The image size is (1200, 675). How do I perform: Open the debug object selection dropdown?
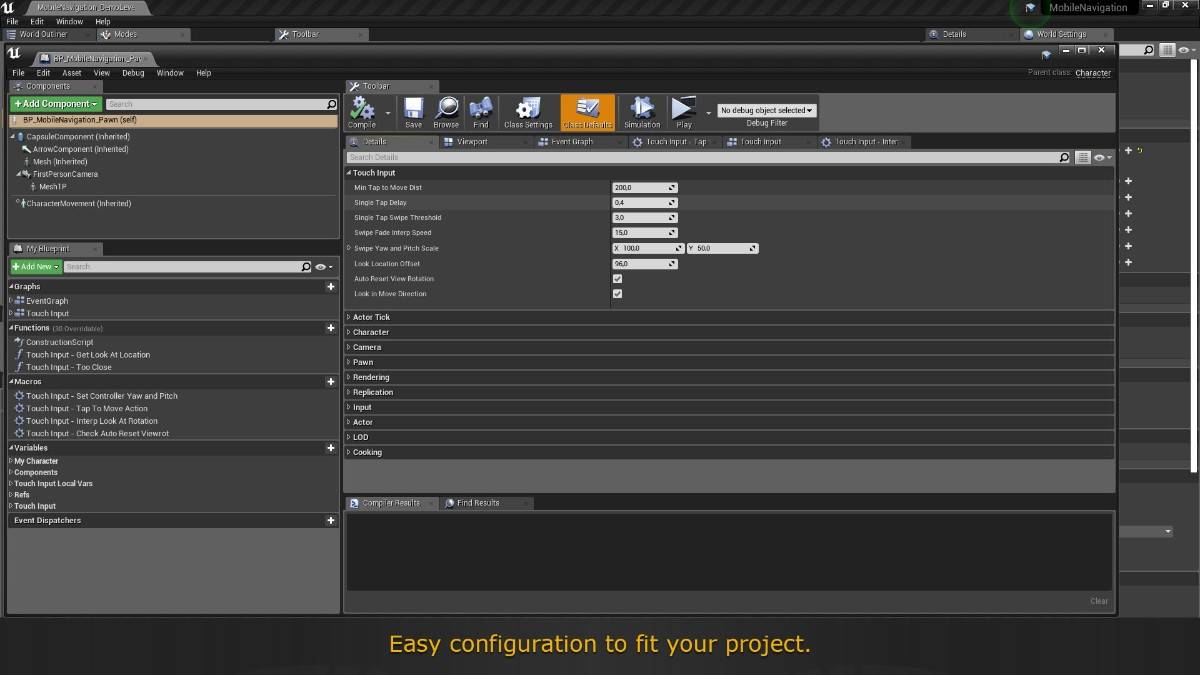pos(767,110)
